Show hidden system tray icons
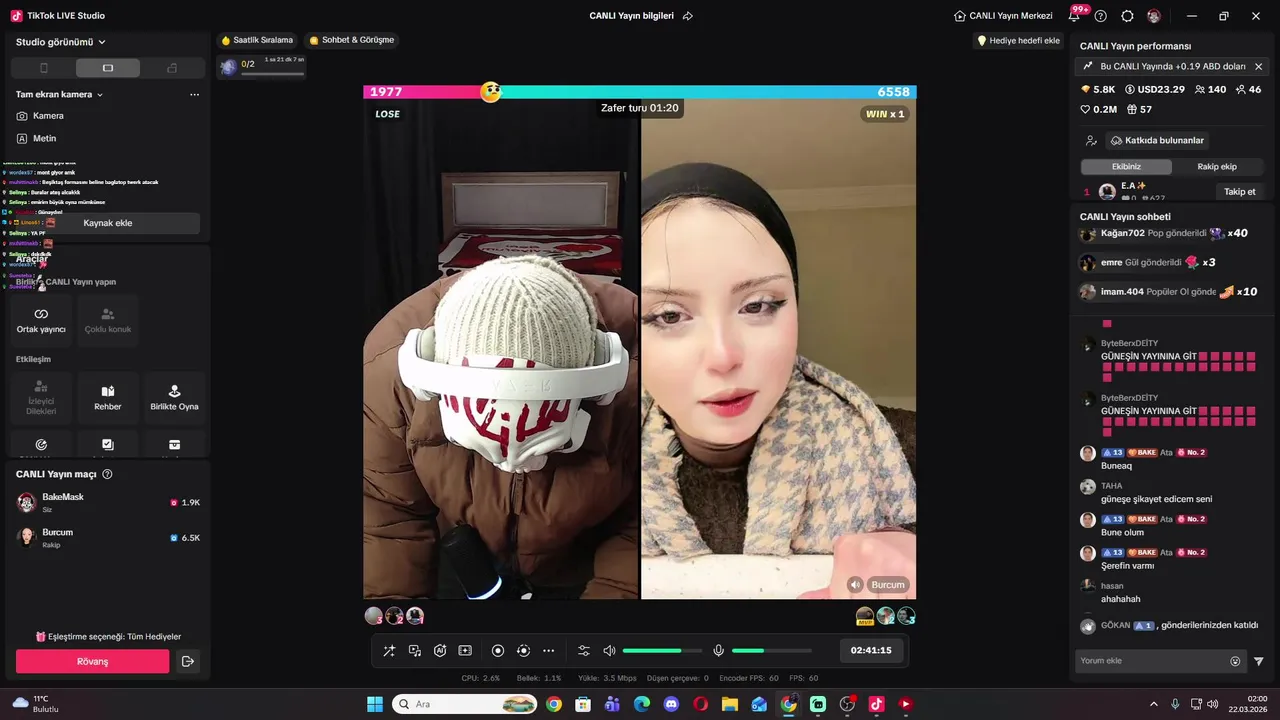1280x720 pixels. click(1154, 704)
